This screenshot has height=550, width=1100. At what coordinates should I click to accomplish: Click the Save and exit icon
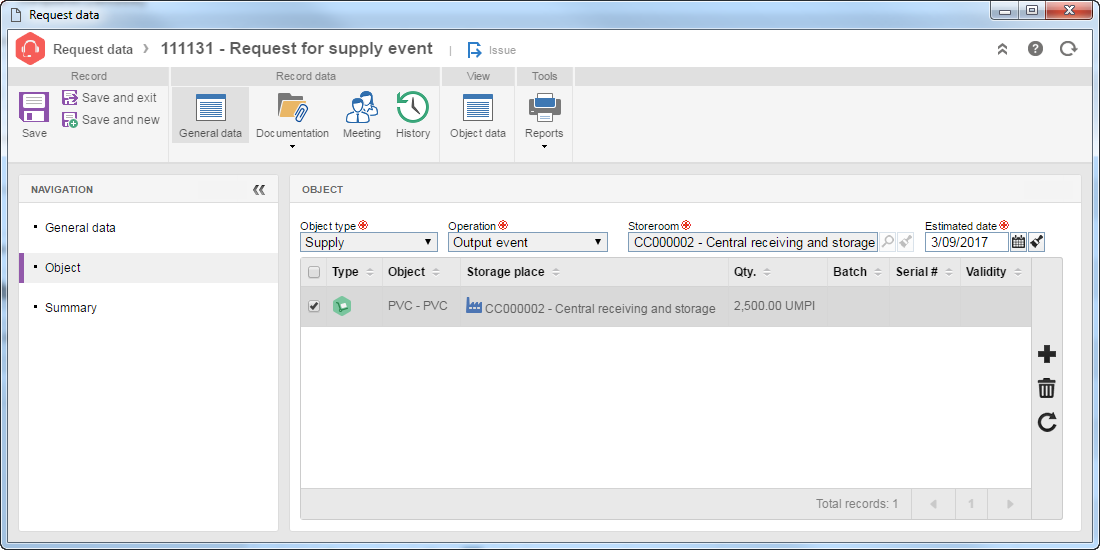(x=70, y=98)
